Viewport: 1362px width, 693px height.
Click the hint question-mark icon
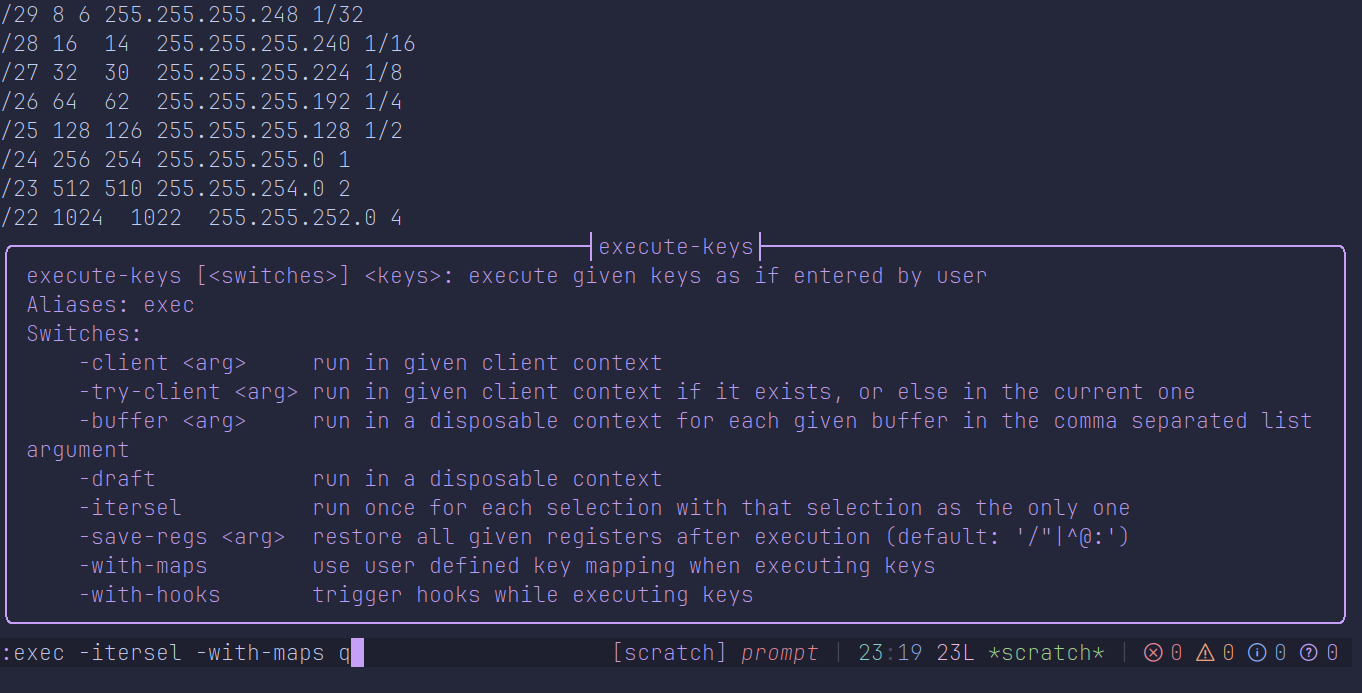(1309, 653)
